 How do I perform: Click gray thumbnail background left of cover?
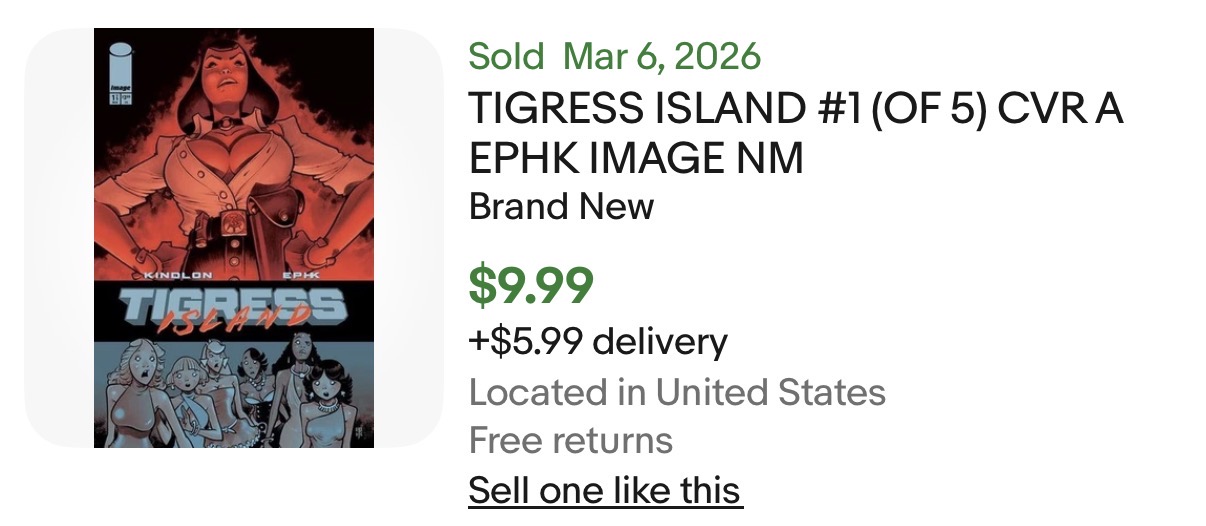click(58, 238)
